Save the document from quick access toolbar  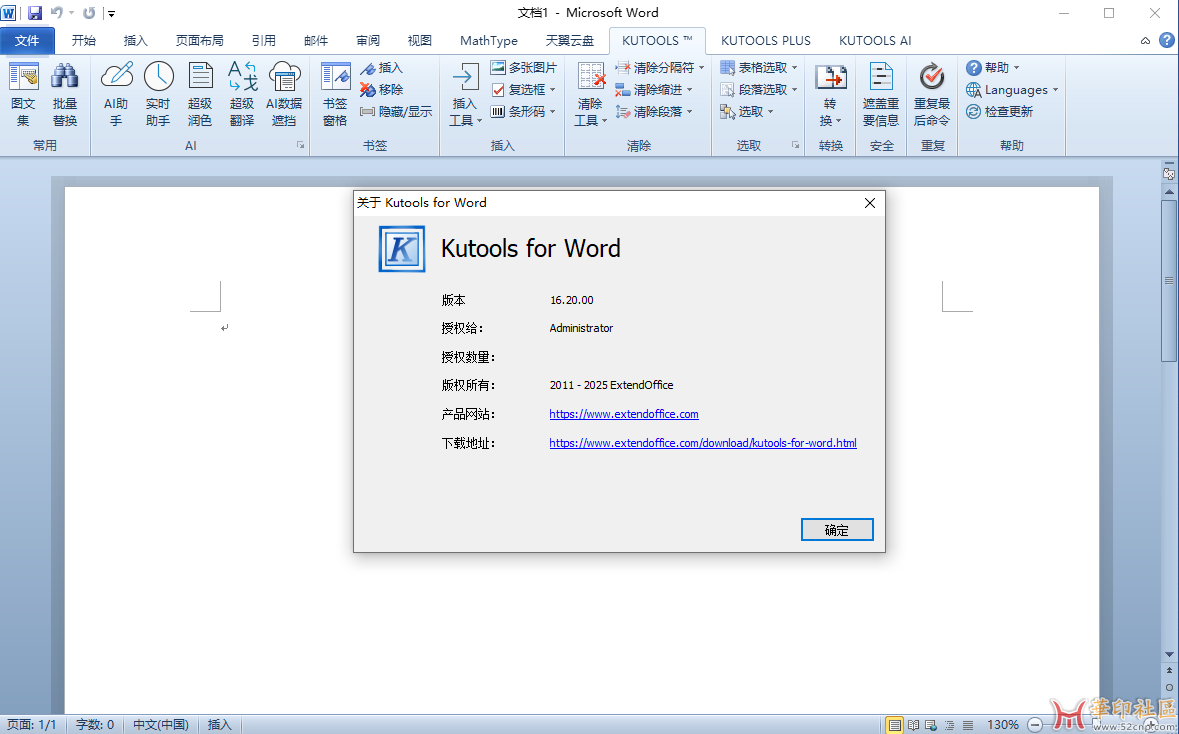point(35,13)
